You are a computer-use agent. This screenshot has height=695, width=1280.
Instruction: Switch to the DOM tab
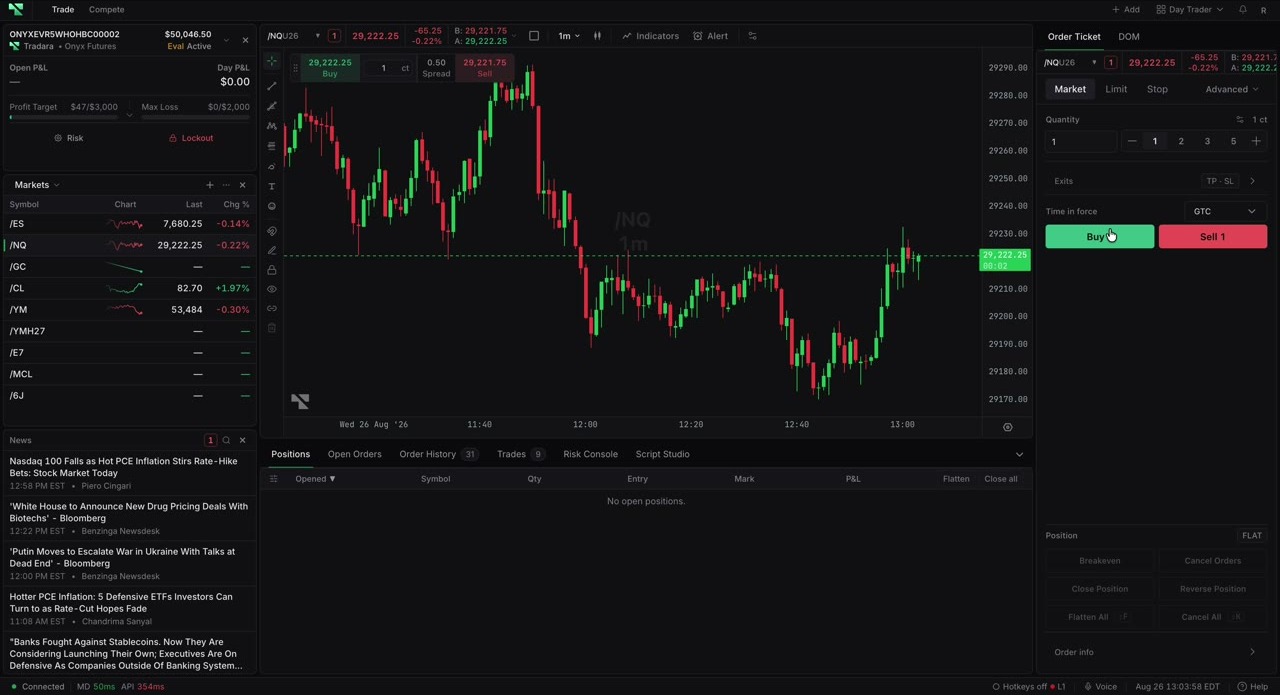pos(1128,37)
